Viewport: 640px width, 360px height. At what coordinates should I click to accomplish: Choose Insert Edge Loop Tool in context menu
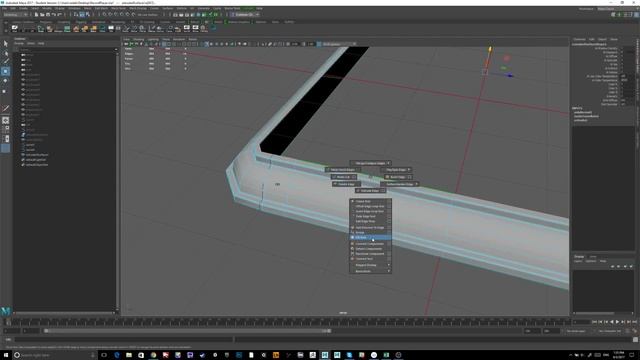point(370,211)
